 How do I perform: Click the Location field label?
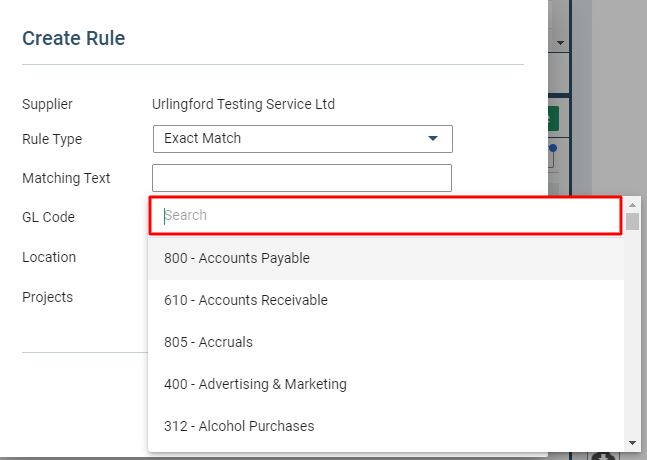(49, 257)
